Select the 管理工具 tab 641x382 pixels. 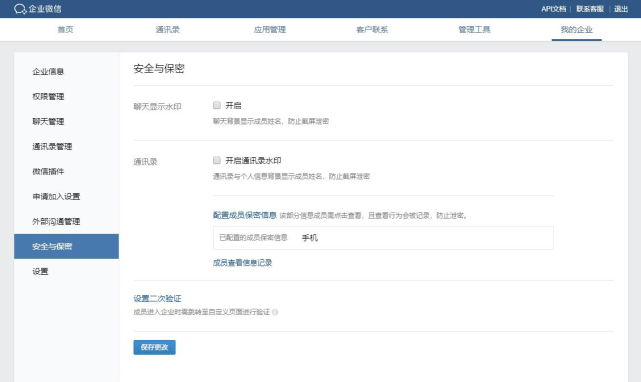(x=474, y=29)
